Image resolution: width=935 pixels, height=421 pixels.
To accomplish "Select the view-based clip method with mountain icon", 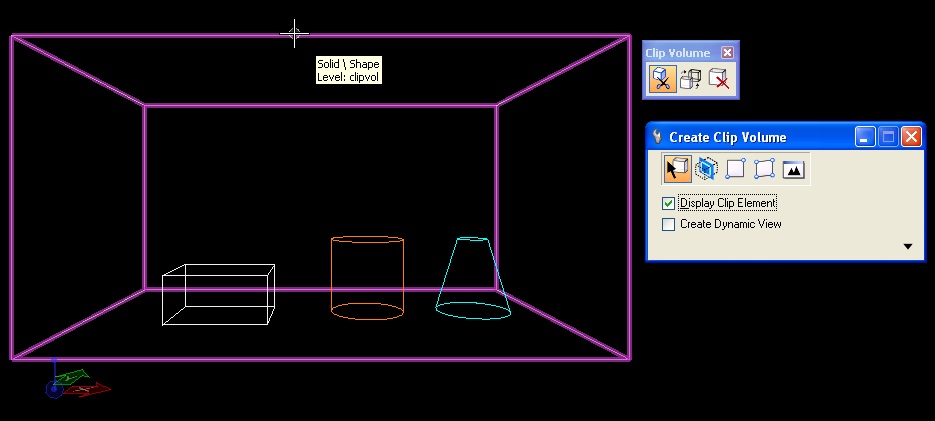I will [793, 170].
